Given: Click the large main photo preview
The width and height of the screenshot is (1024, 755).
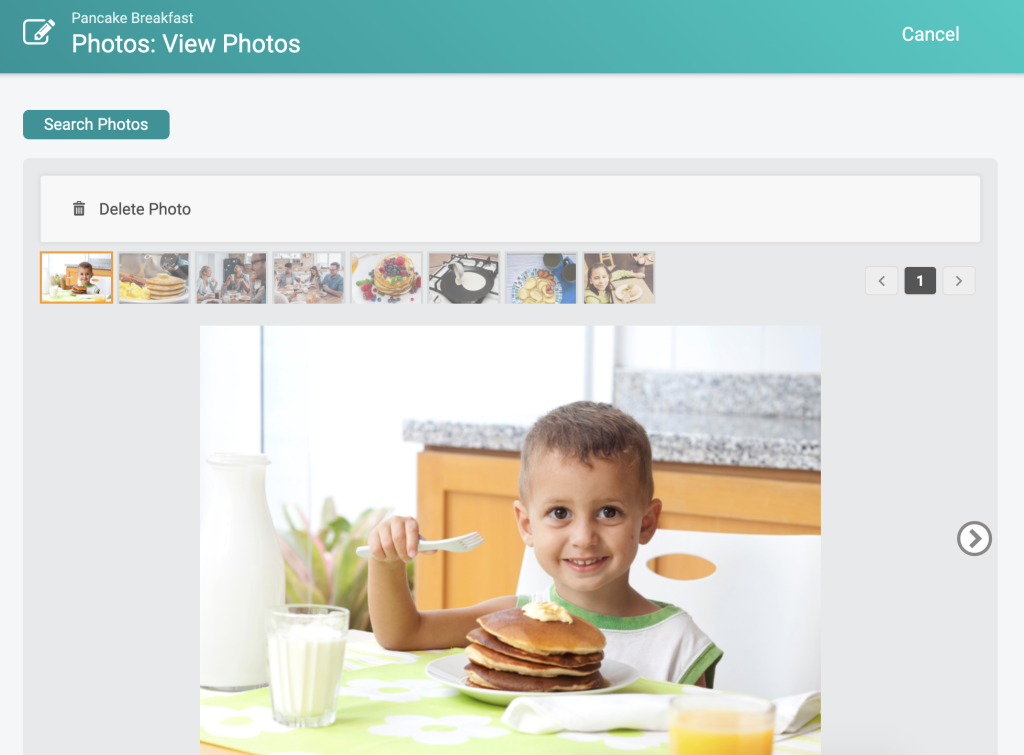Looking at the screenshot, I should (510, 540).
